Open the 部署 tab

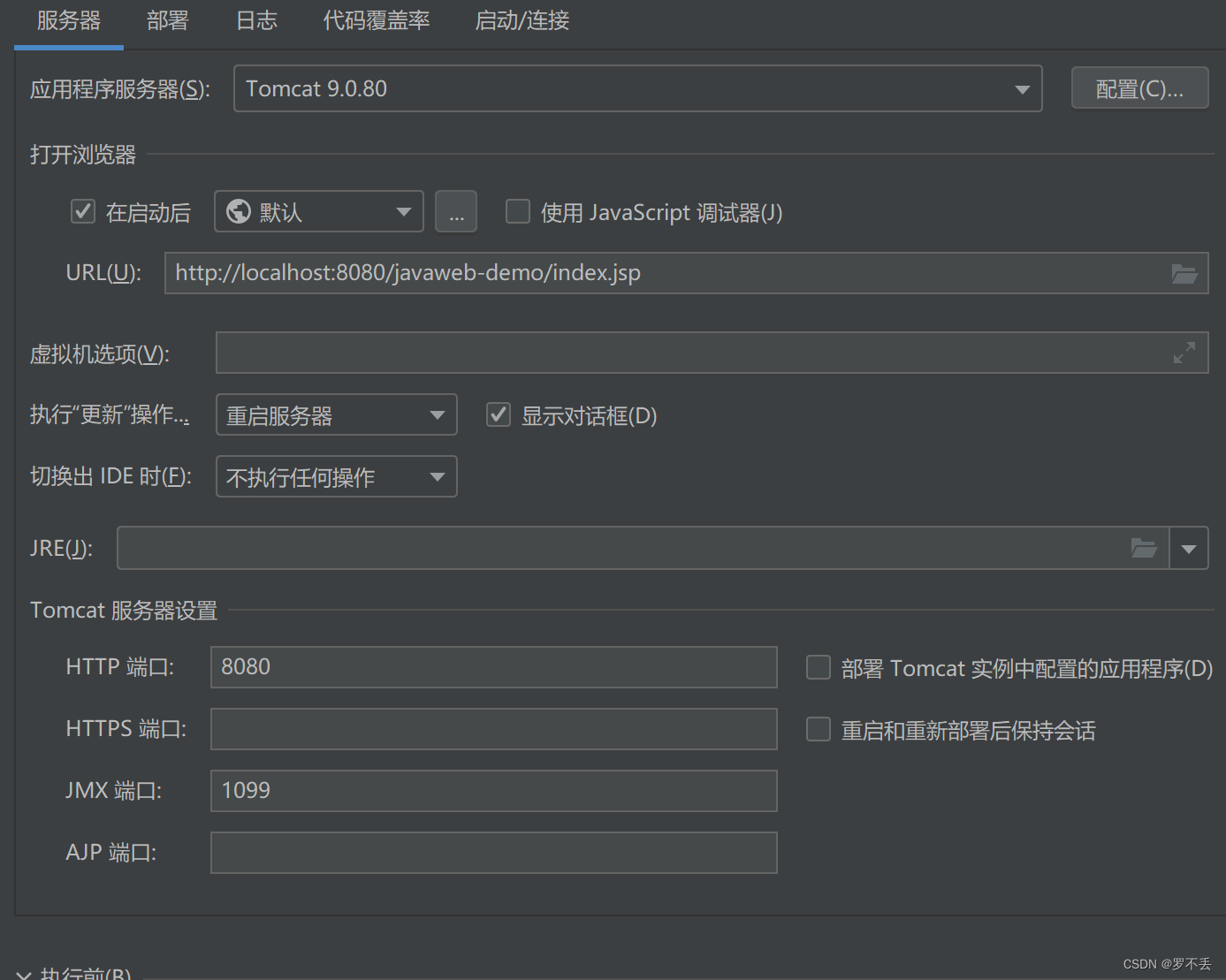[x=168, y=20]
